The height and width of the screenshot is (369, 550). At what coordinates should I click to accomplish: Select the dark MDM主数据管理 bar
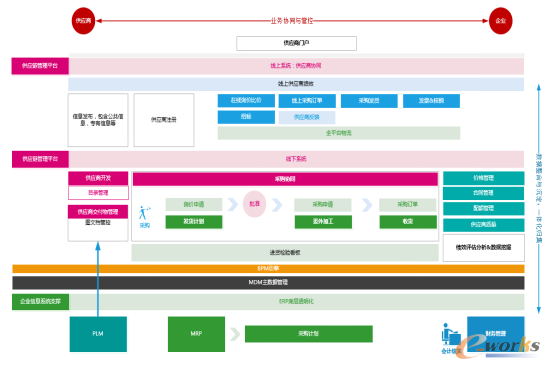click(268, 283)
